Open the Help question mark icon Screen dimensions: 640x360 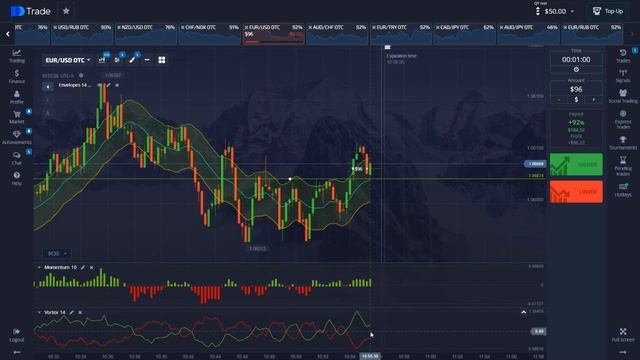coord(17,178)
